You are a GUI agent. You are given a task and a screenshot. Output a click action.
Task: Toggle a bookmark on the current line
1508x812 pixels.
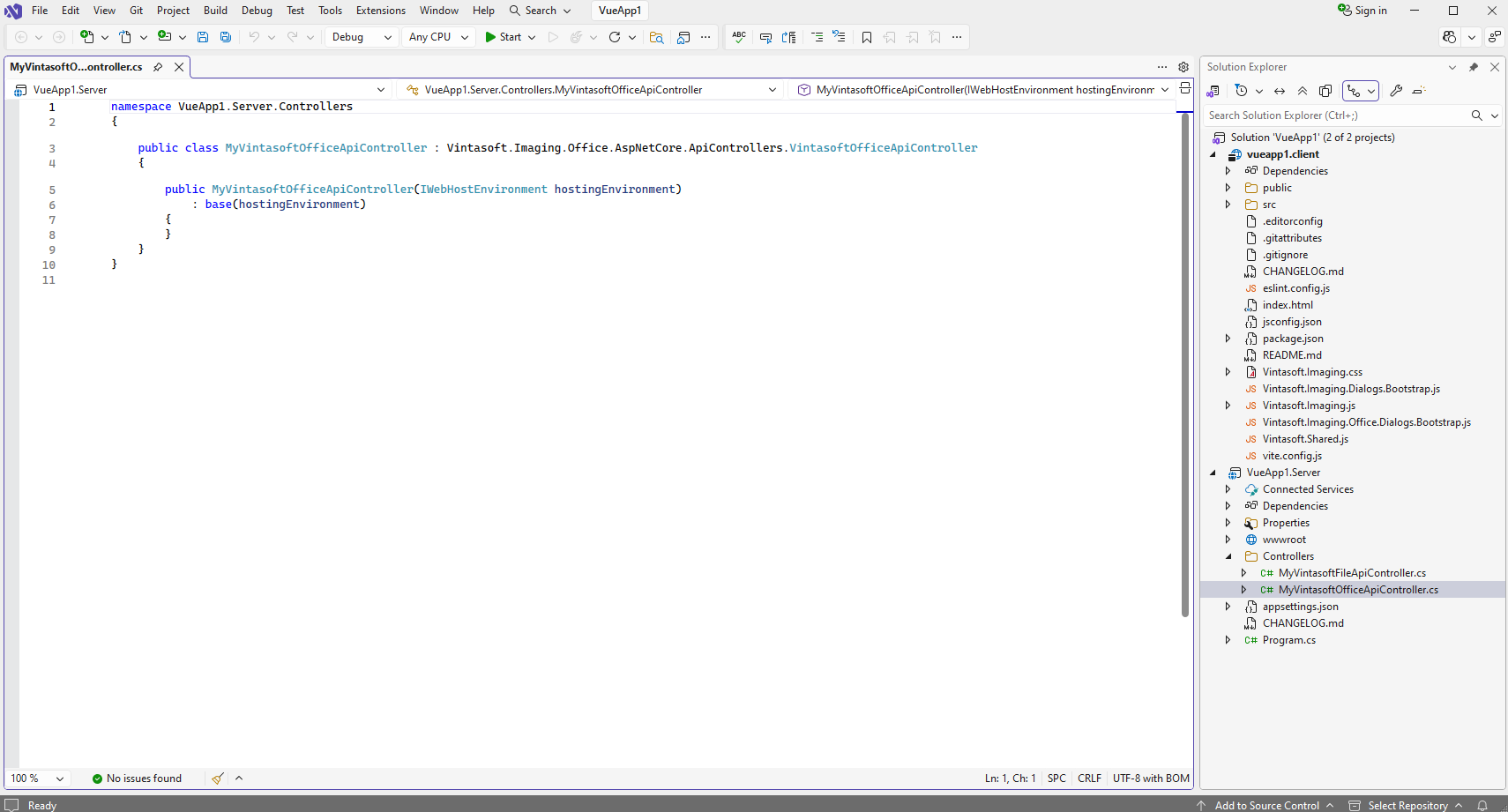(867, 37)
